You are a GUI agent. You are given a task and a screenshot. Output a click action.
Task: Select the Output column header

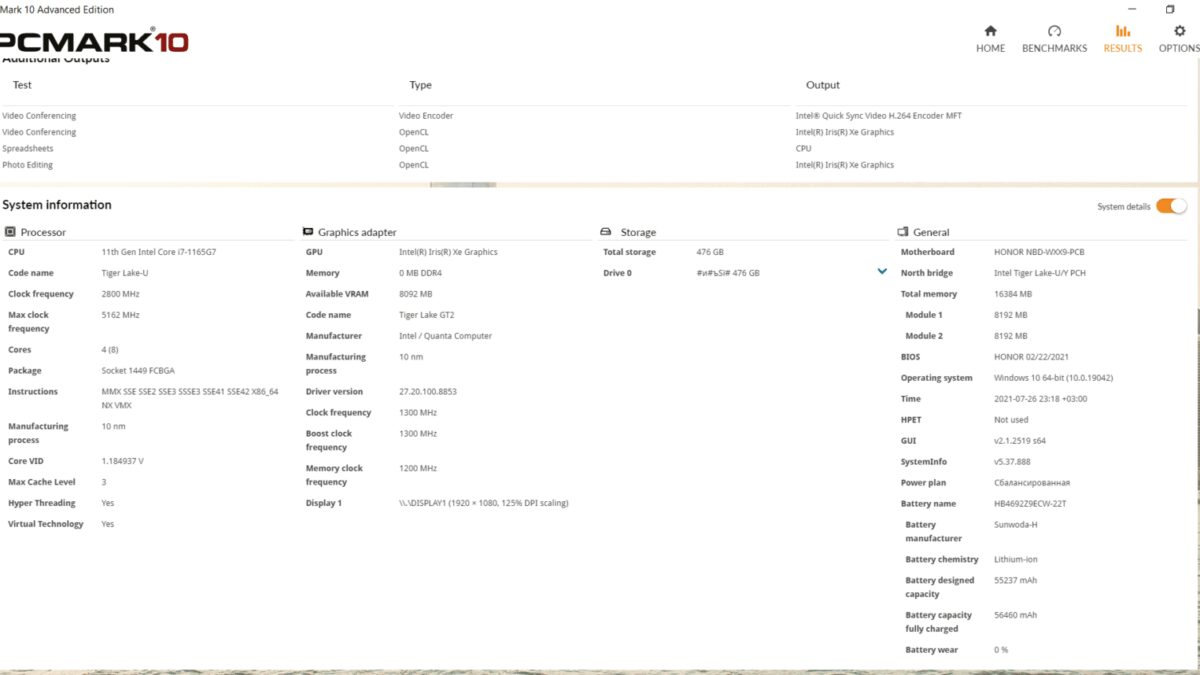click(823, 85)
